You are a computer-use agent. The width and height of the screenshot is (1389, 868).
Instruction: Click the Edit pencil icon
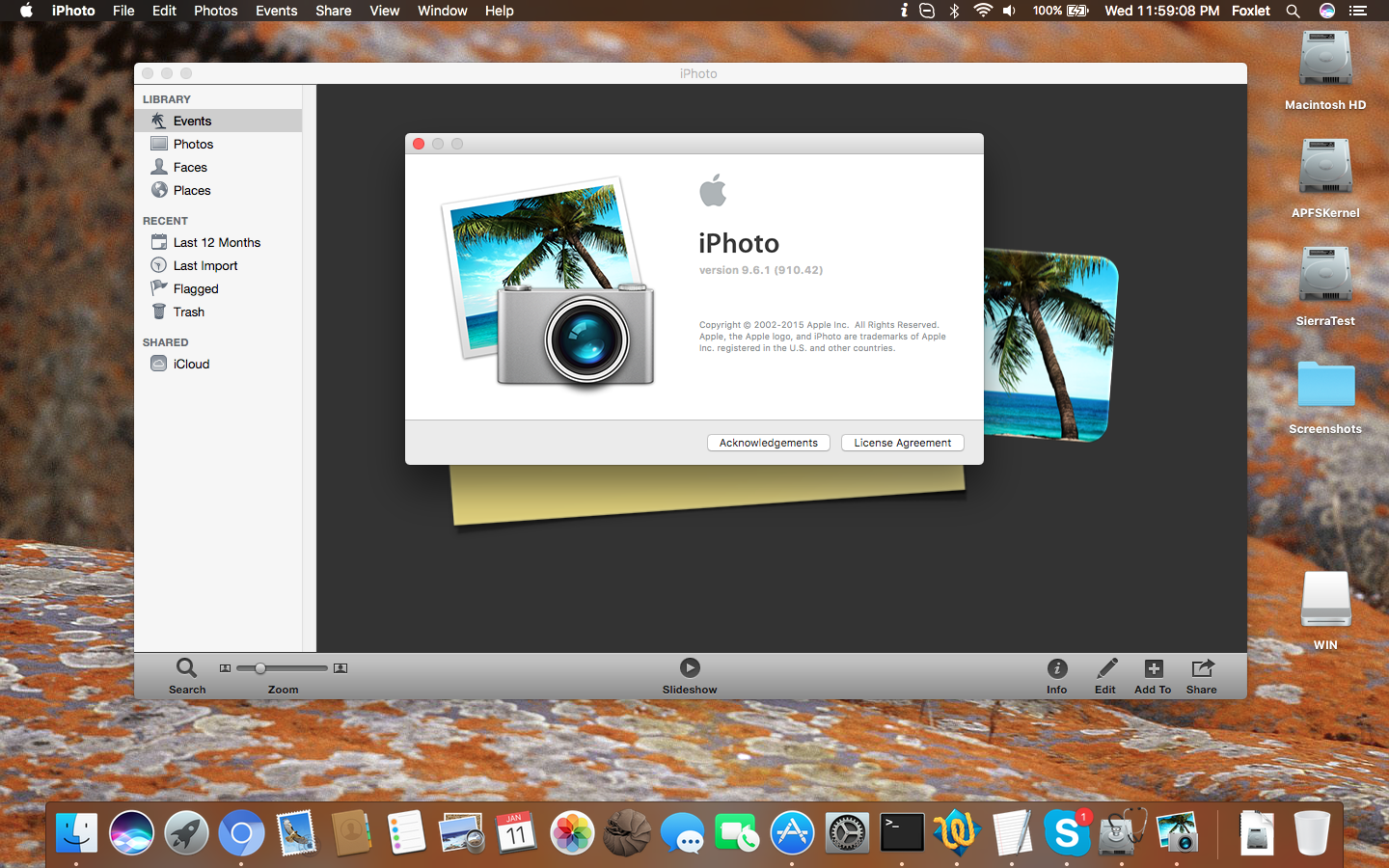click(x=1106, y=667)
